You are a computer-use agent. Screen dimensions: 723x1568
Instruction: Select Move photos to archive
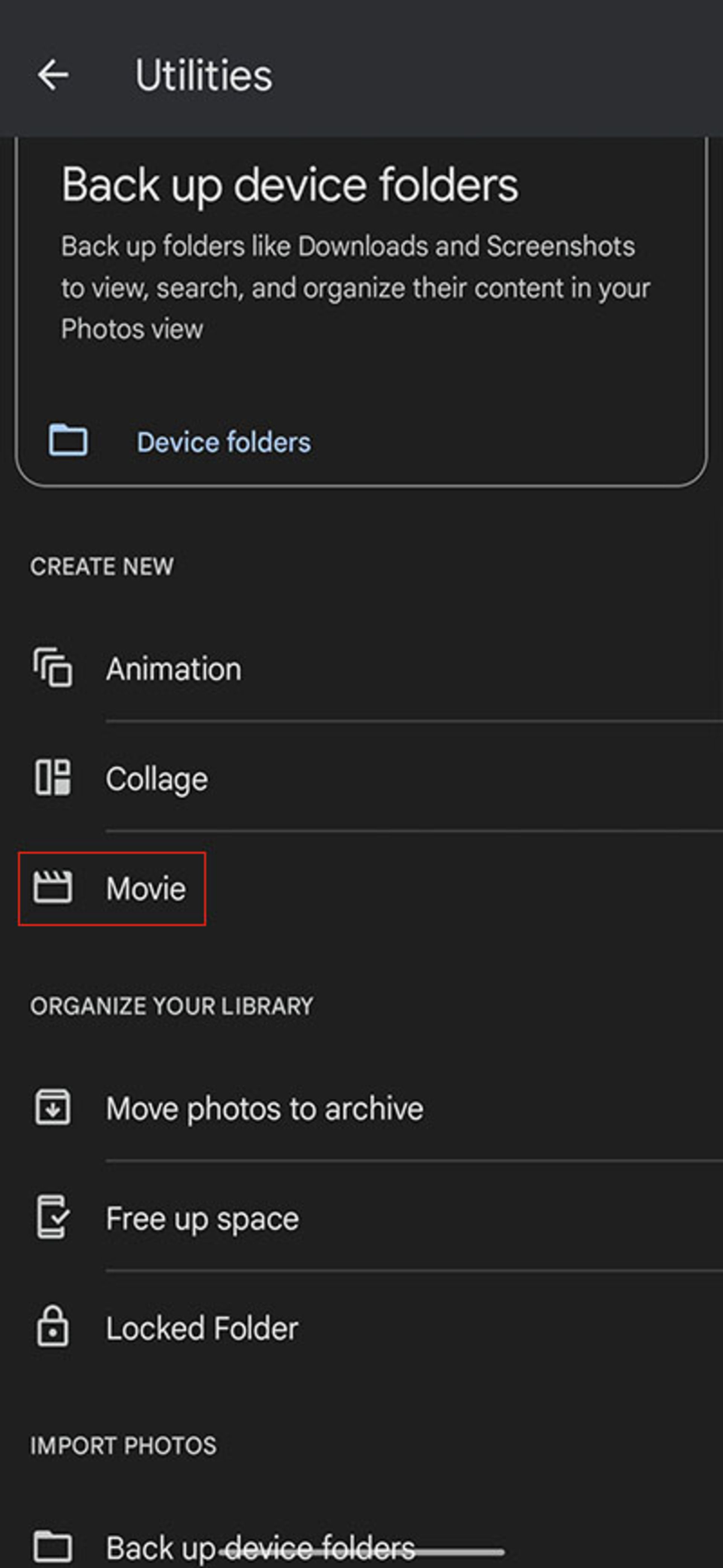tap(264, 1108)
